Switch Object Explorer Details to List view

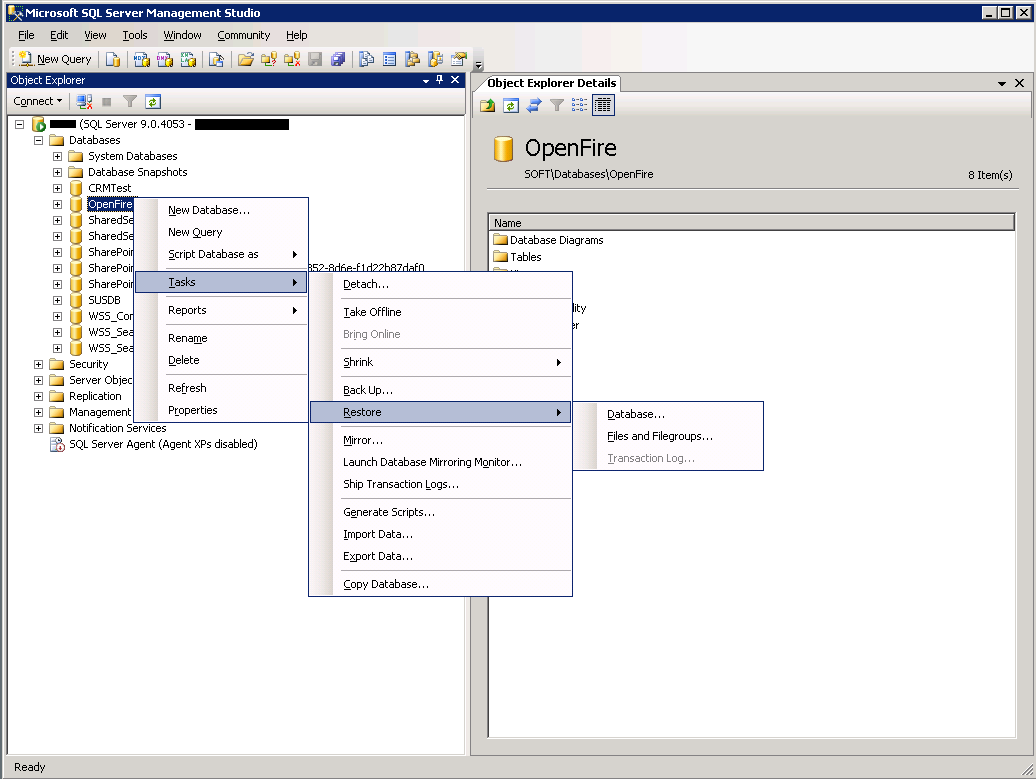click(579, 105)
